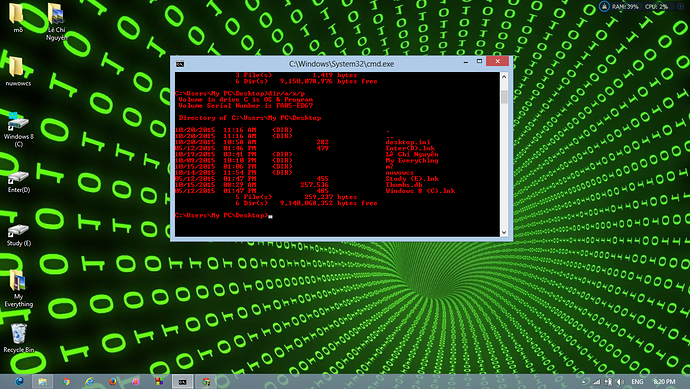Image resolution: width=690 pixels, height=389 pixels.
Task: Click the cmd scrollbar up arrow
Action: coord(504,77)
